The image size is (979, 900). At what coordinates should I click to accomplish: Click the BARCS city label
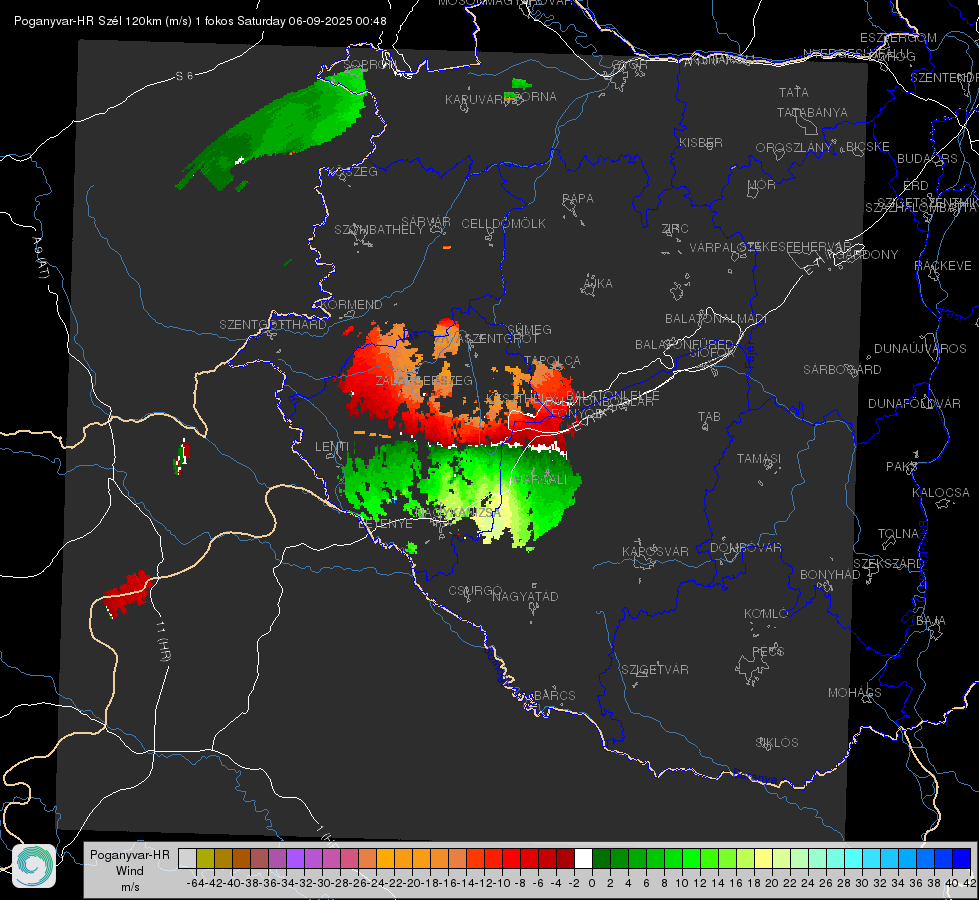pyautogui.click(x=554, y=695)
